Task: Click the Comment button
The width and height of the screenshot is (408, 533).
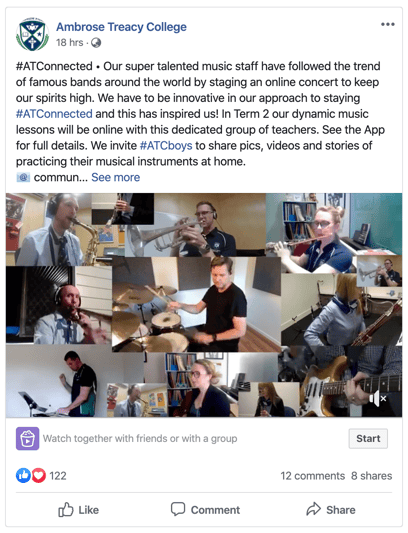Action: 205,510
